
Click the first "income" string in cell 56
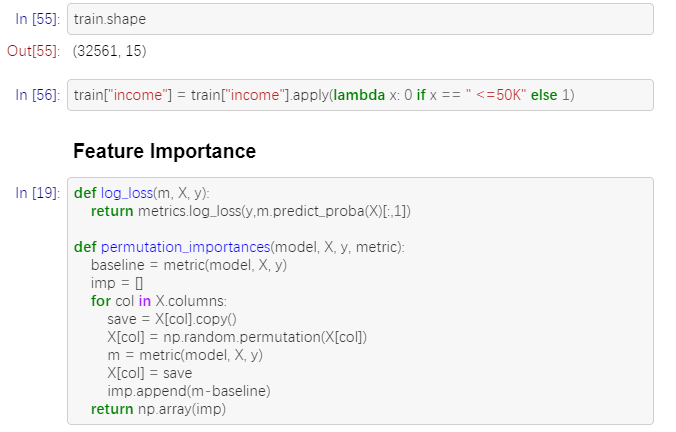click(138, 95)
